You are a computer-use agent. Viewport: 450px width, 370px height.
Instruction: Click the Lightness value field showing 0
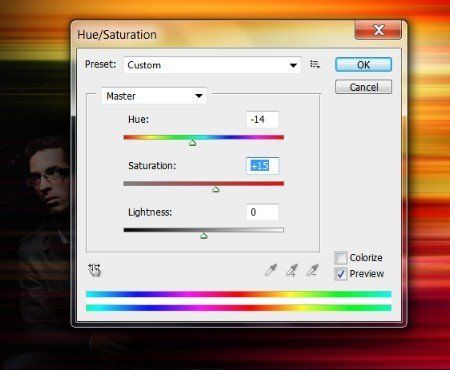tap(263, 212)
